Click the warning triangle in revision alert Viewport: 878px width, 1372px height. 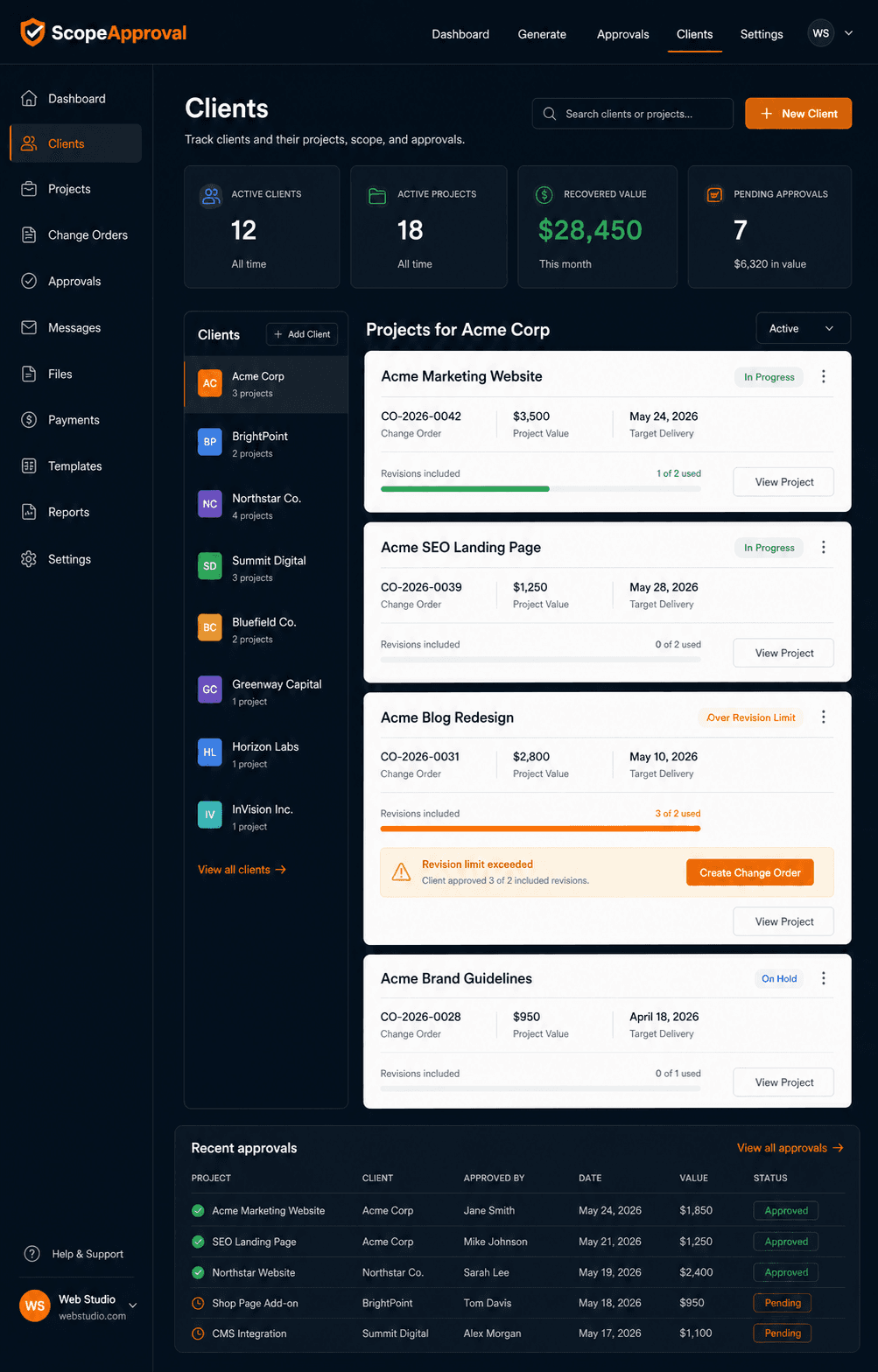[x=401, y=871]
